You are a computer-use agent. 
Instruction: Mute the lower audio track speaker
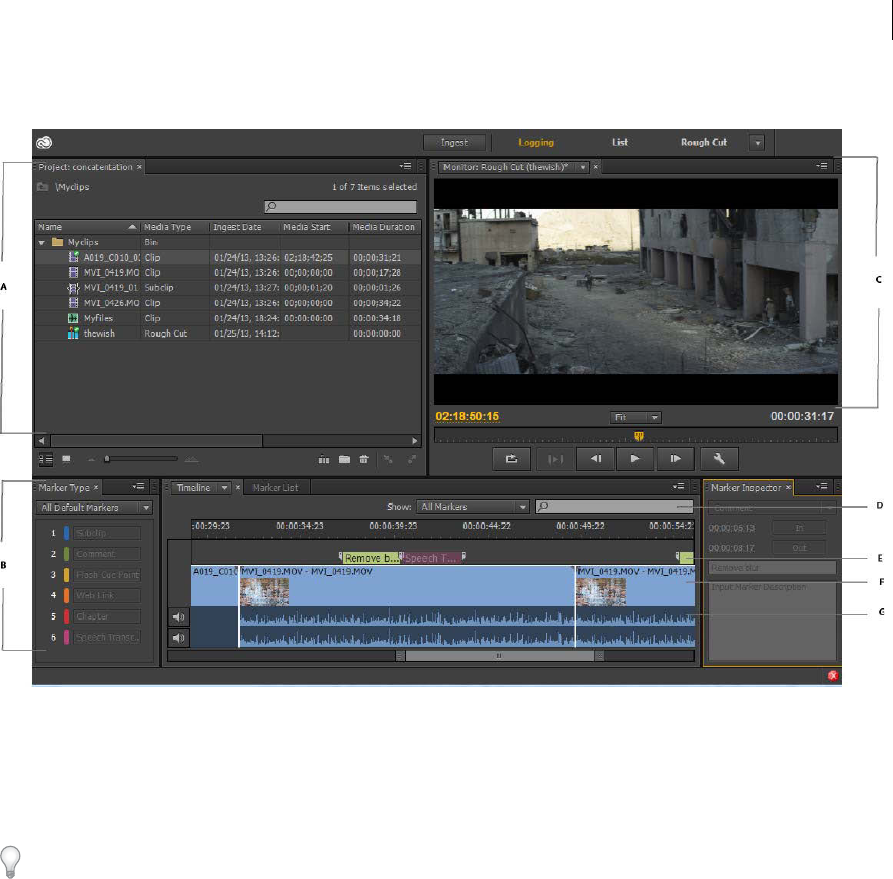(178, 638)
